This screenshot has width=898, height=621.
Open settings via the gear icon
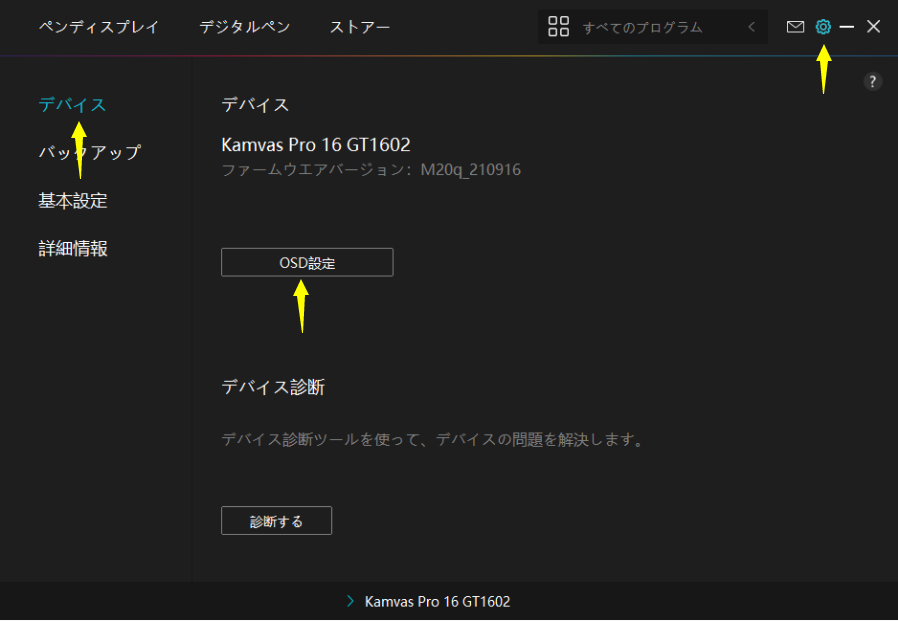pyautogui.click(x=823, y=27)
